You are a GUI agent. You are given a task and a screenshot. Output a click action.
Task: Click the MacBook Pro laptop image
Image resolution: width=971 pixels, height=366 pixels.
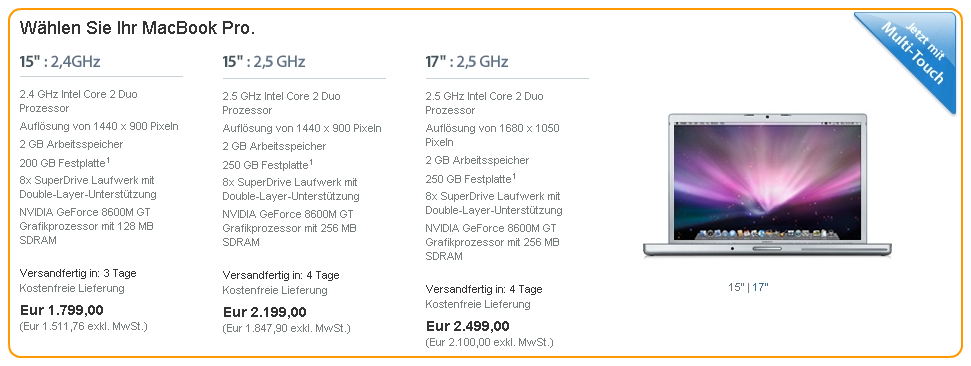point(767,185)
